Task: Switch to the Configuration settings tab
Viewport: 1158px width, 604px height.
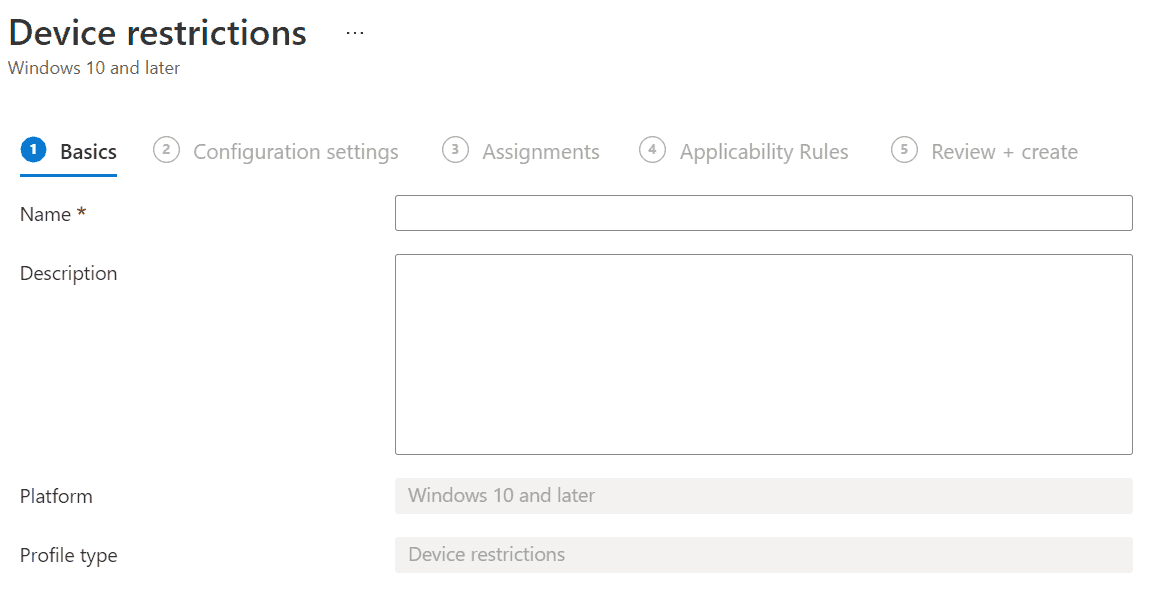Action: 296,151
